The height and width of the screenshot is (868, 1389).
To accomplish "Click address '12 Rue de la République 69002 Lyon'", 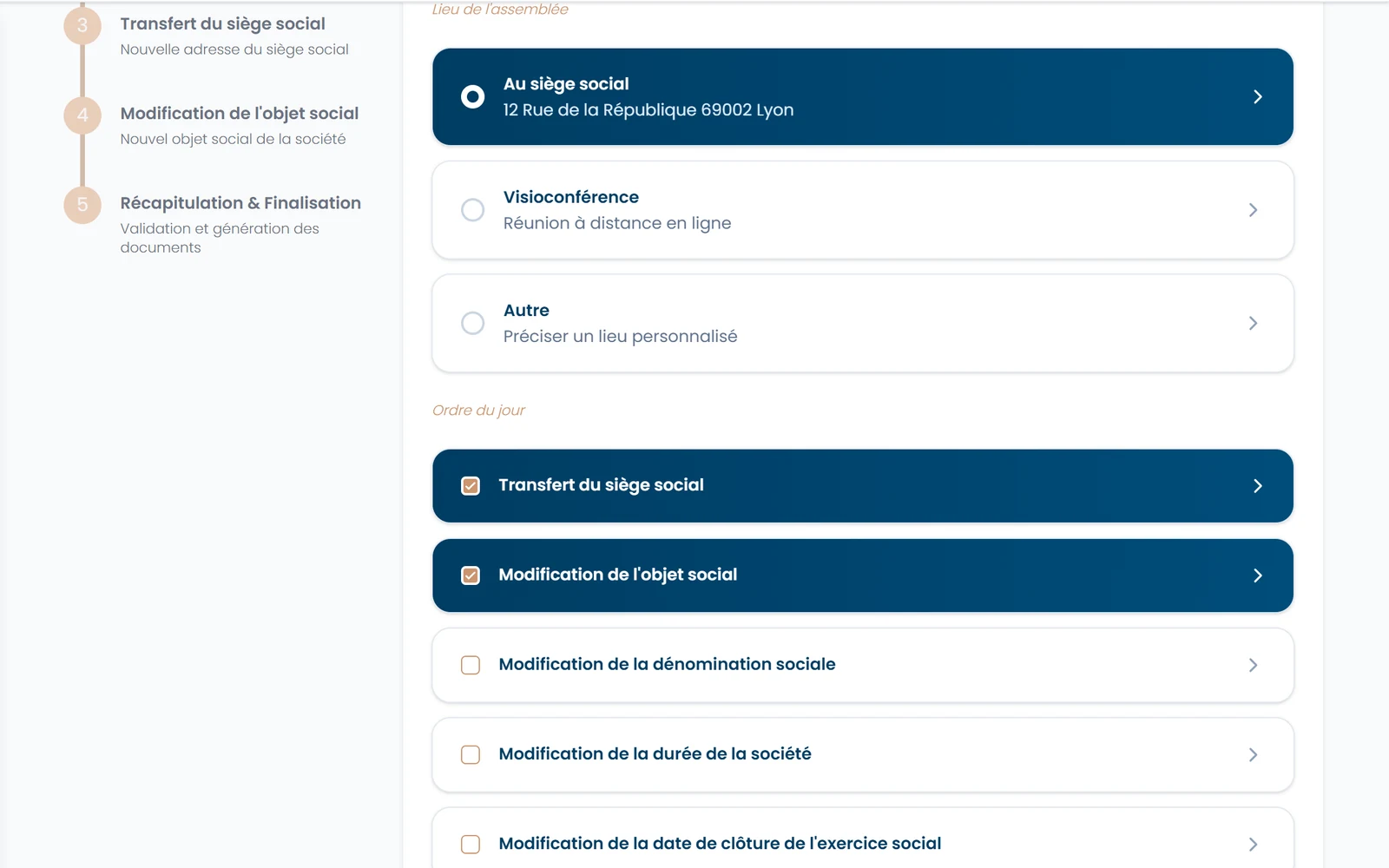I will click(x=648, y=110).
